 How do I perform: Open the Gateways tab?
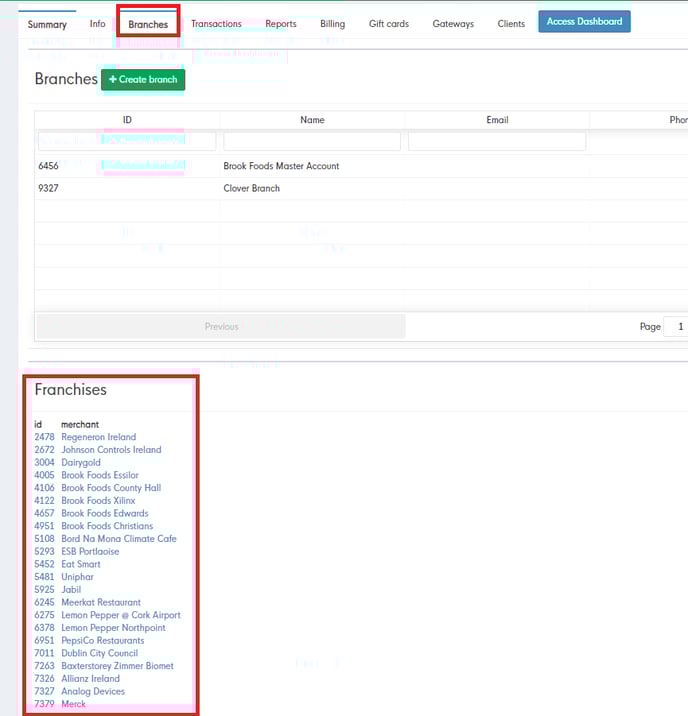(453, 24)
